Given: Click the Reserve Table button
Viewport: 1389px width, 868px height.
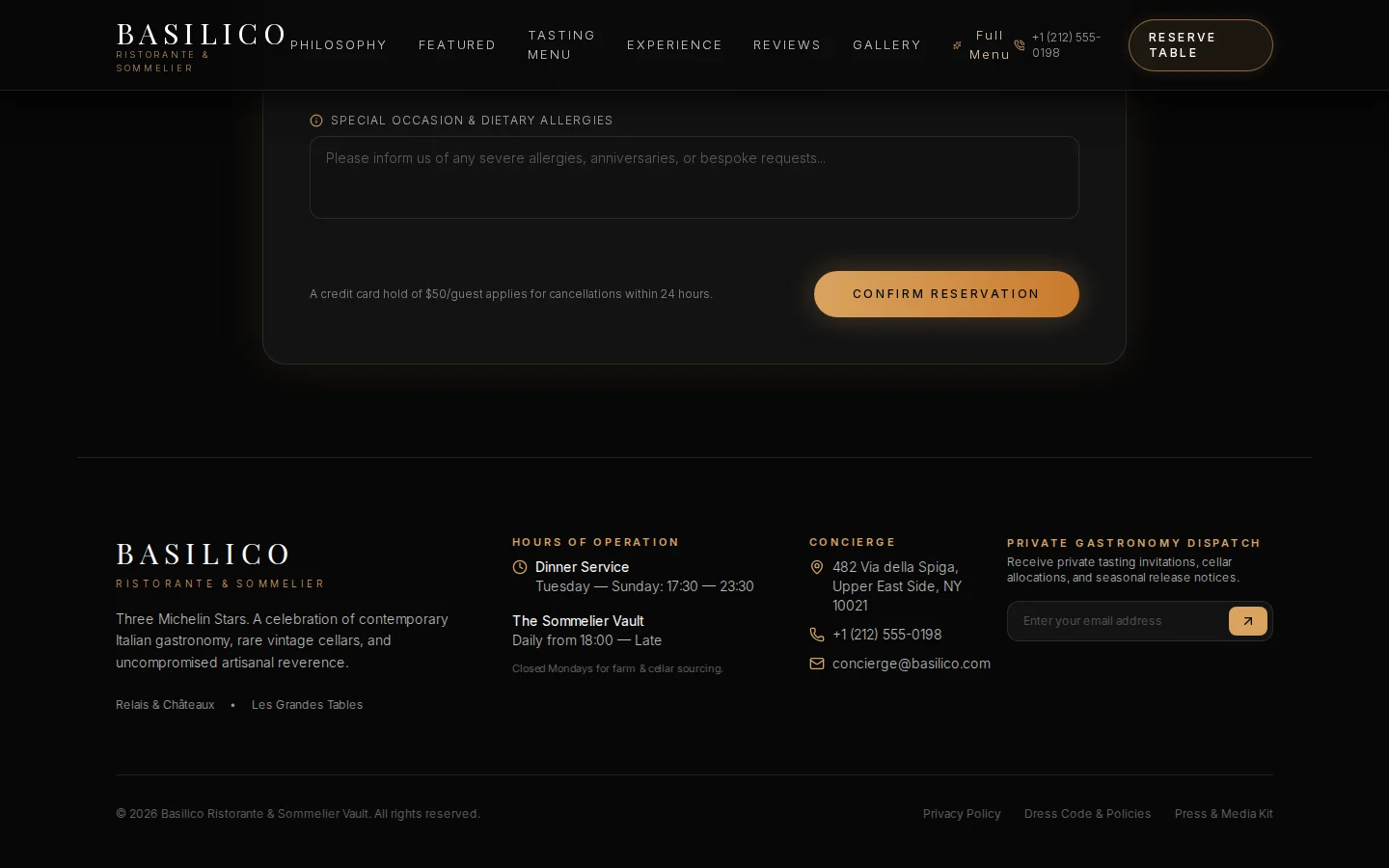Looking at the screenshot, I should point(1201,45).
